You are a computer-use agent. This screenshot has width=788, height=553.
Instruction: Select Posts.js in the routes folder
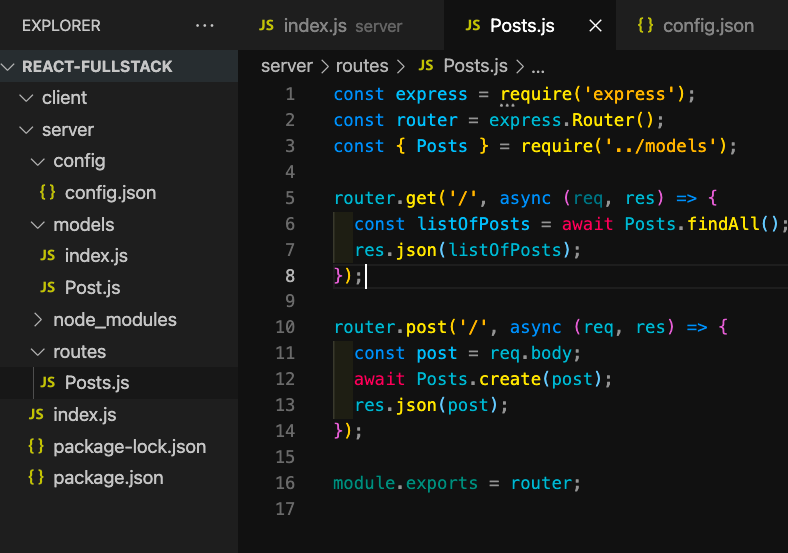point(119,383)
